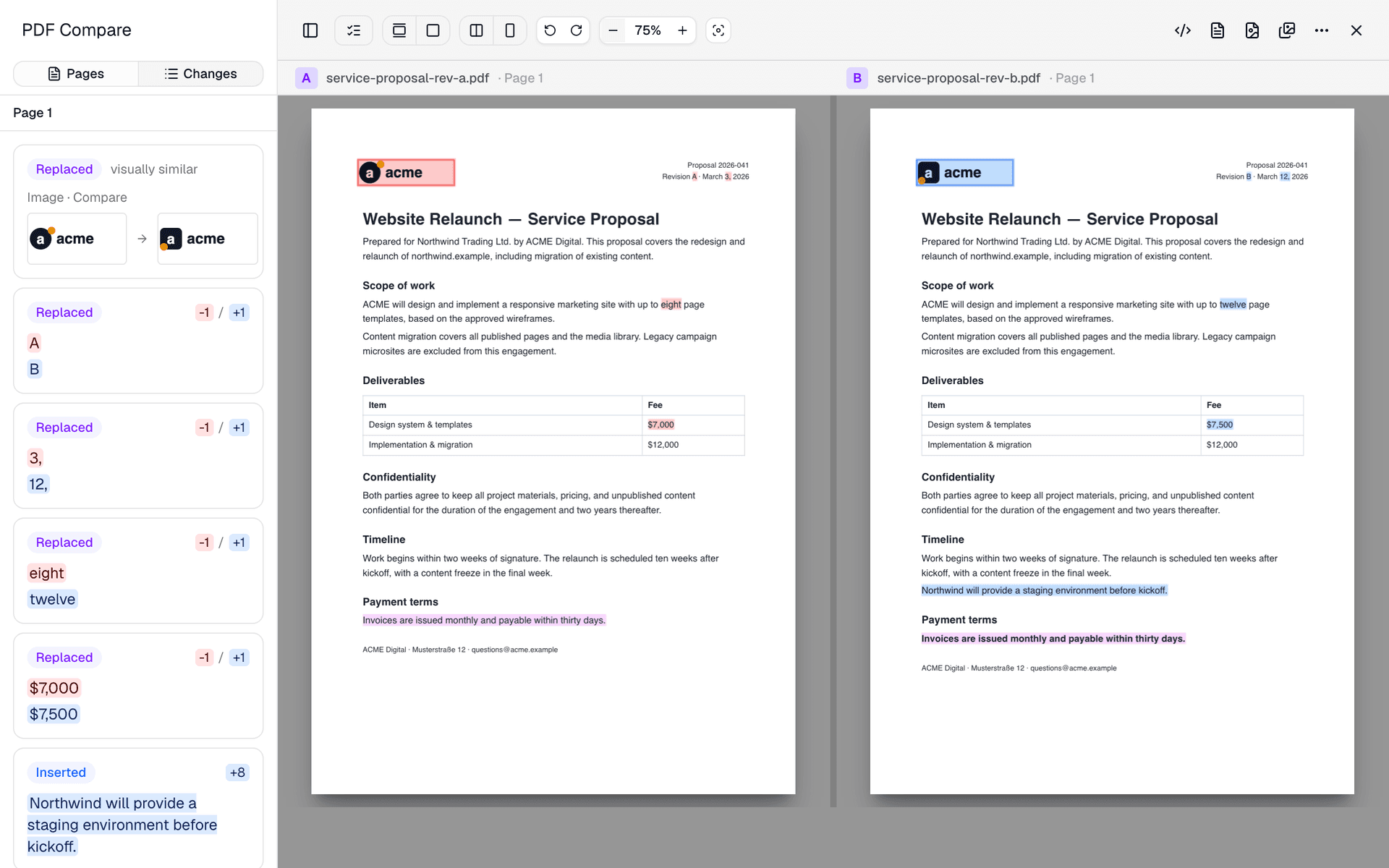Close the PDF Compare viewer

[x=1356, y=30]
